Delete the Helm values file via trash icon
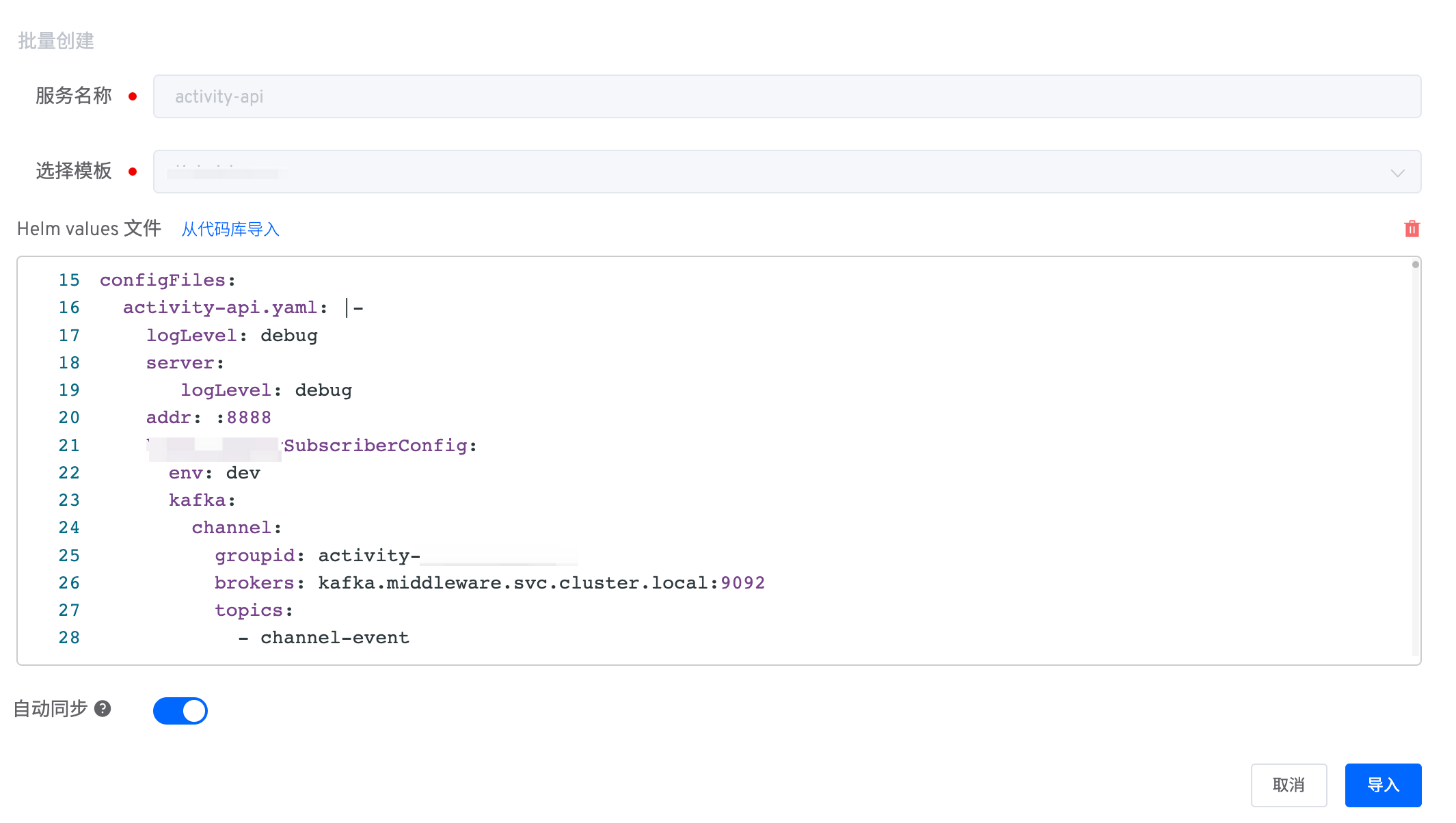Image resolution: width=1456 pixels, height=823 pixels. coord(1412,229)
